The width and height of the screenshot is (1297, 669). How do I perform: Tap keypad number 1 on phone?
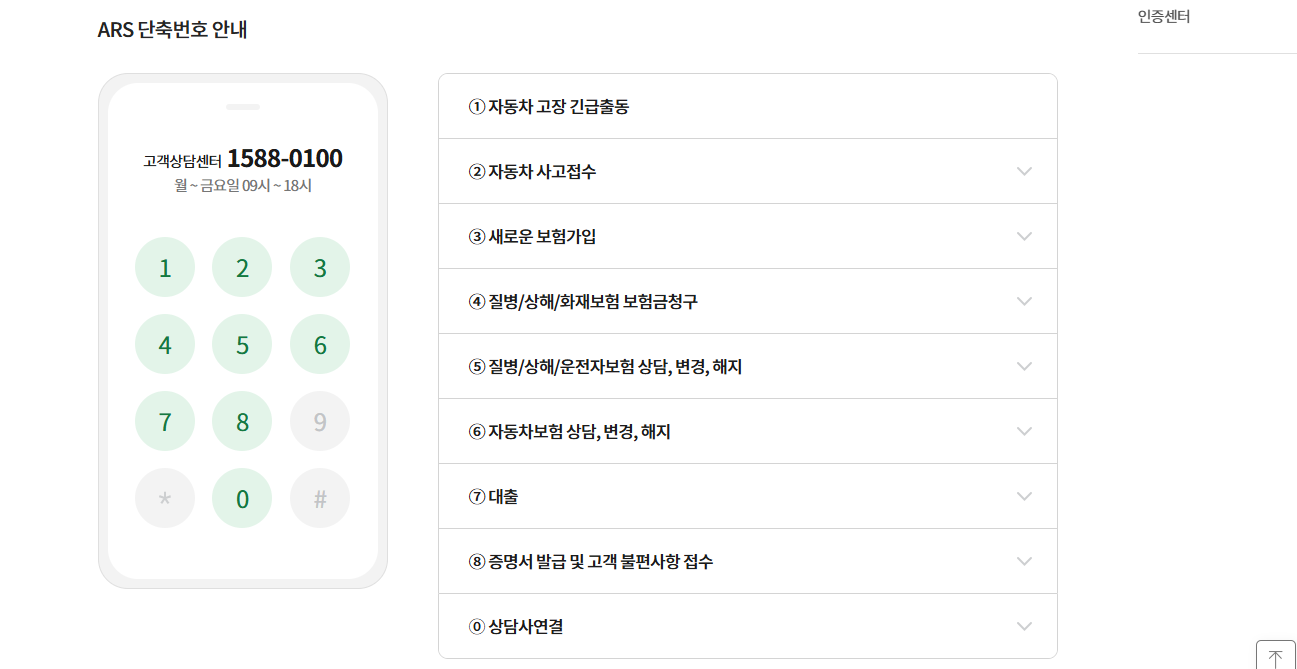pyautogui.click(x=165, y=267)
